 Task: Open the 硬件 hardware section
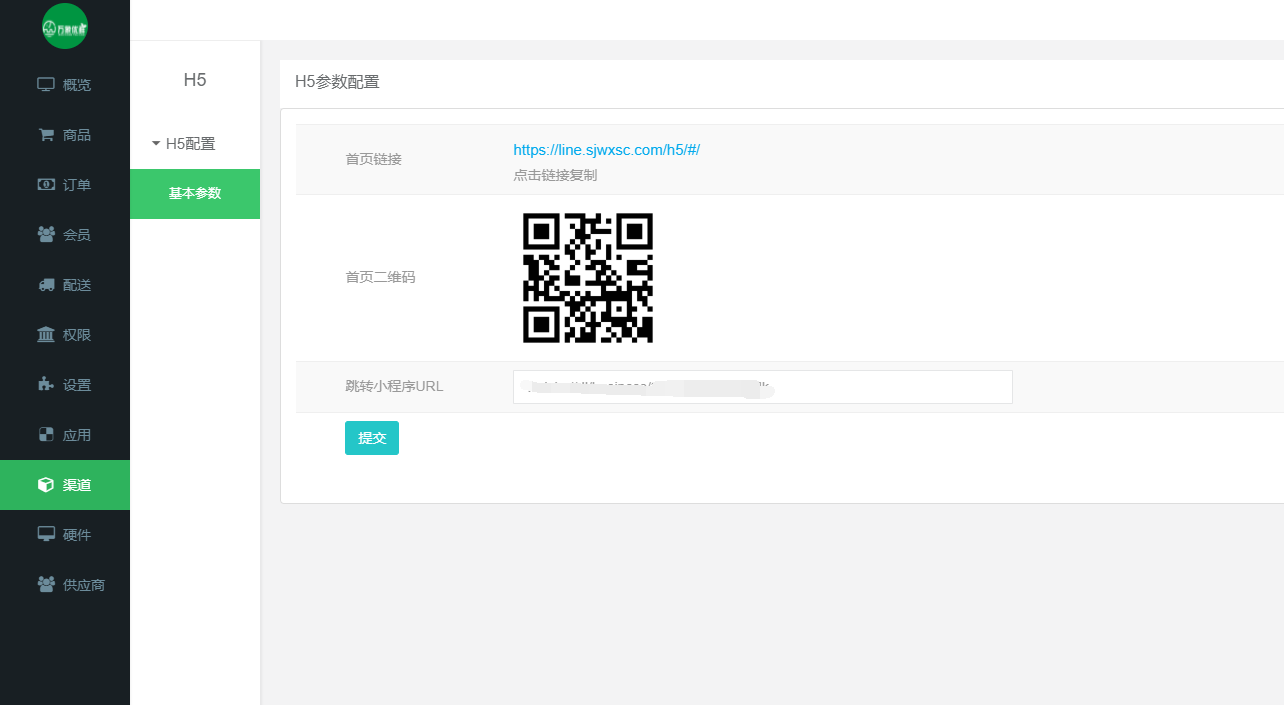(x=65, y=535)
